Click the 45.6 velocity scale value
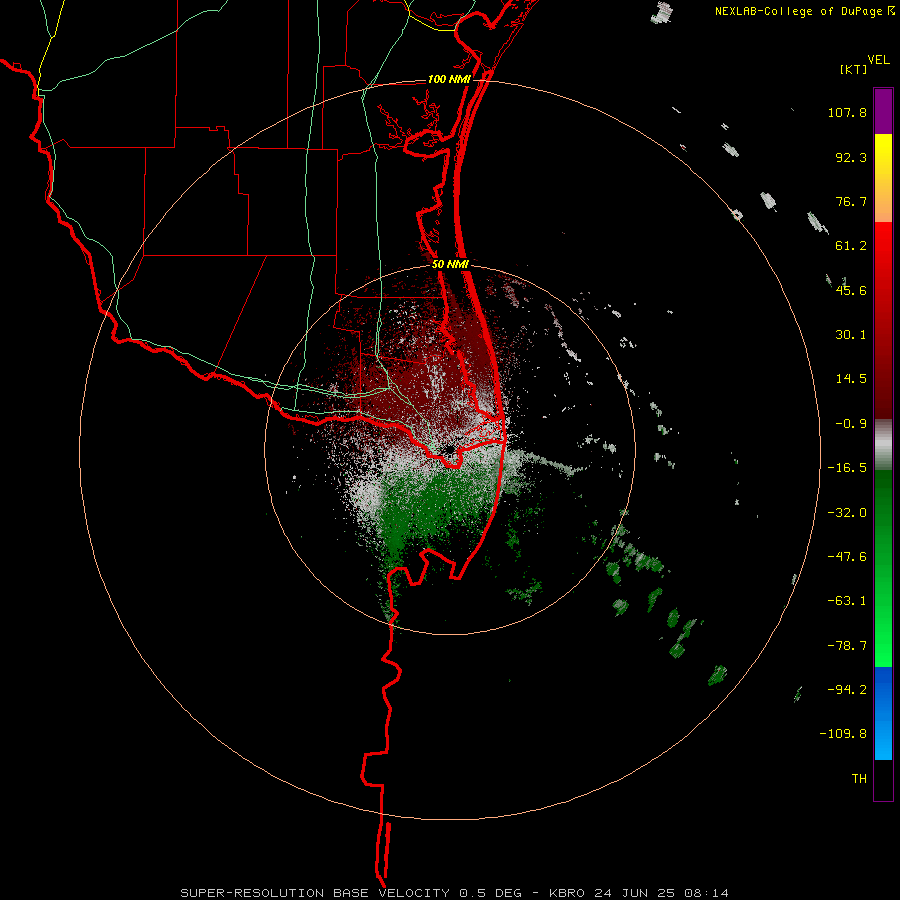The width and height of the screenshot is (900, 900). [x=851, y=290]
